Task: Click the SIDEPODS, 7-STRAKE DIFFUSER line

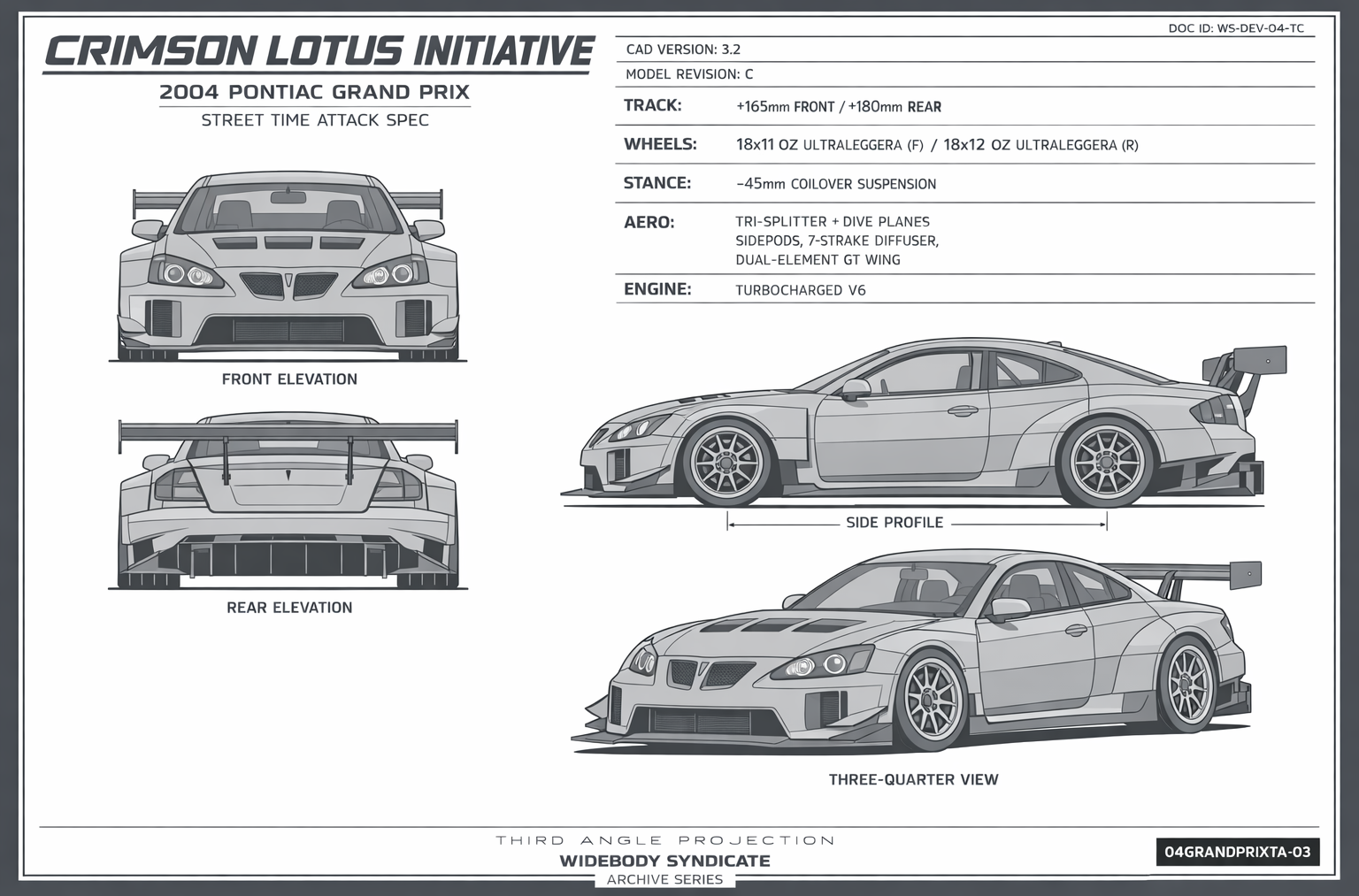Action: click(837, 241)
